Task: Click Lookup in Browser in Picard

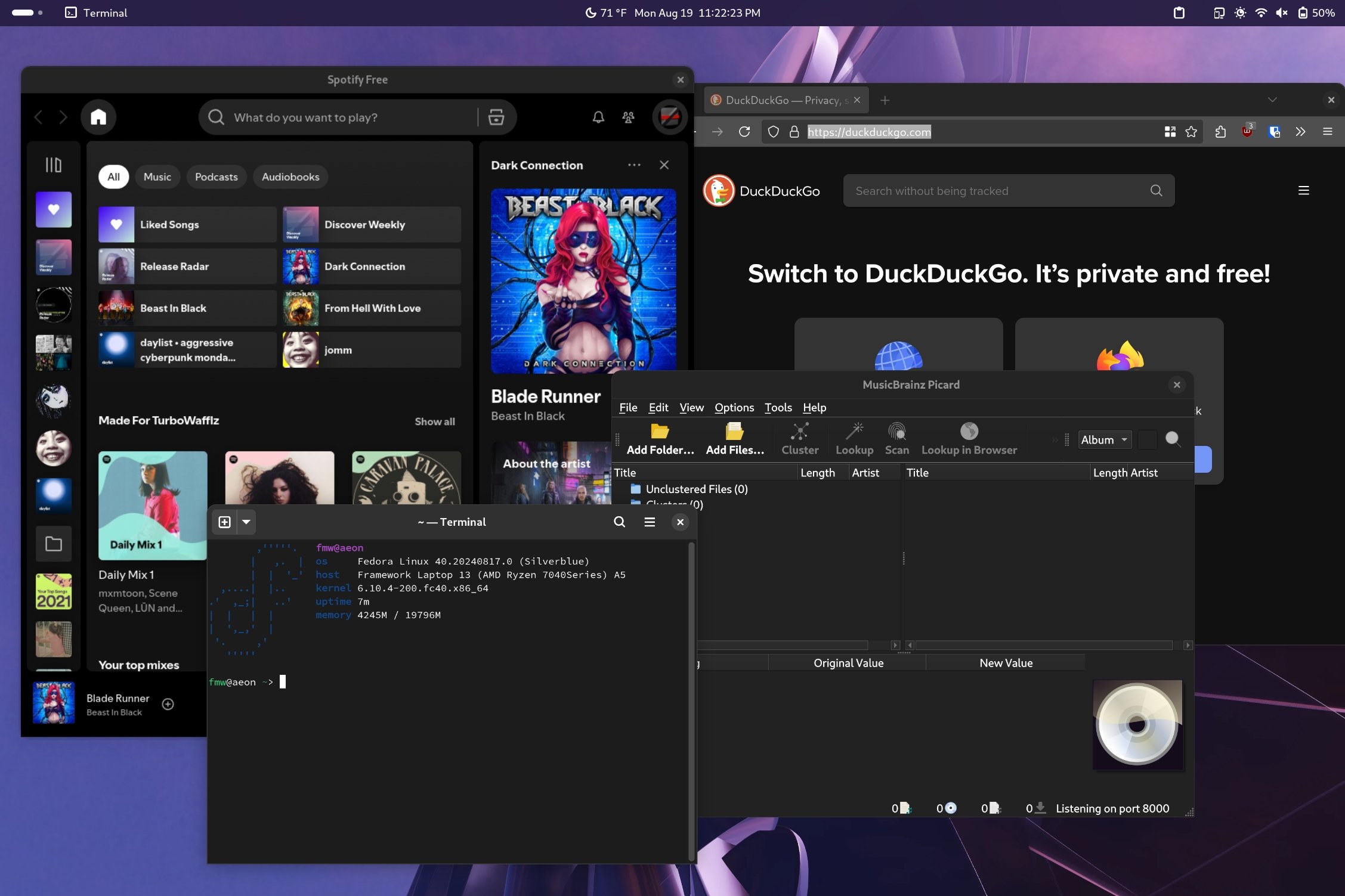Action: tap(969, 439)
